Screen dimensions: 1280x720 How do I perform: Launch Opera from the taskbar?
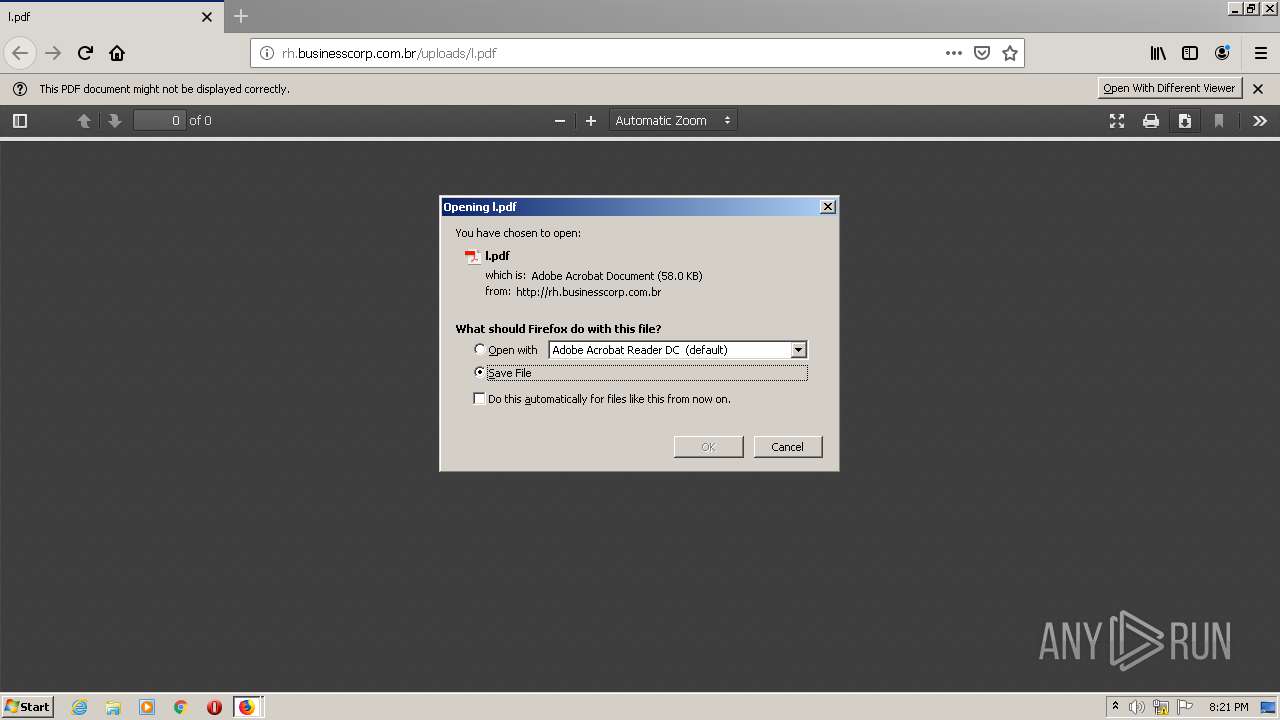click(214, 707)
